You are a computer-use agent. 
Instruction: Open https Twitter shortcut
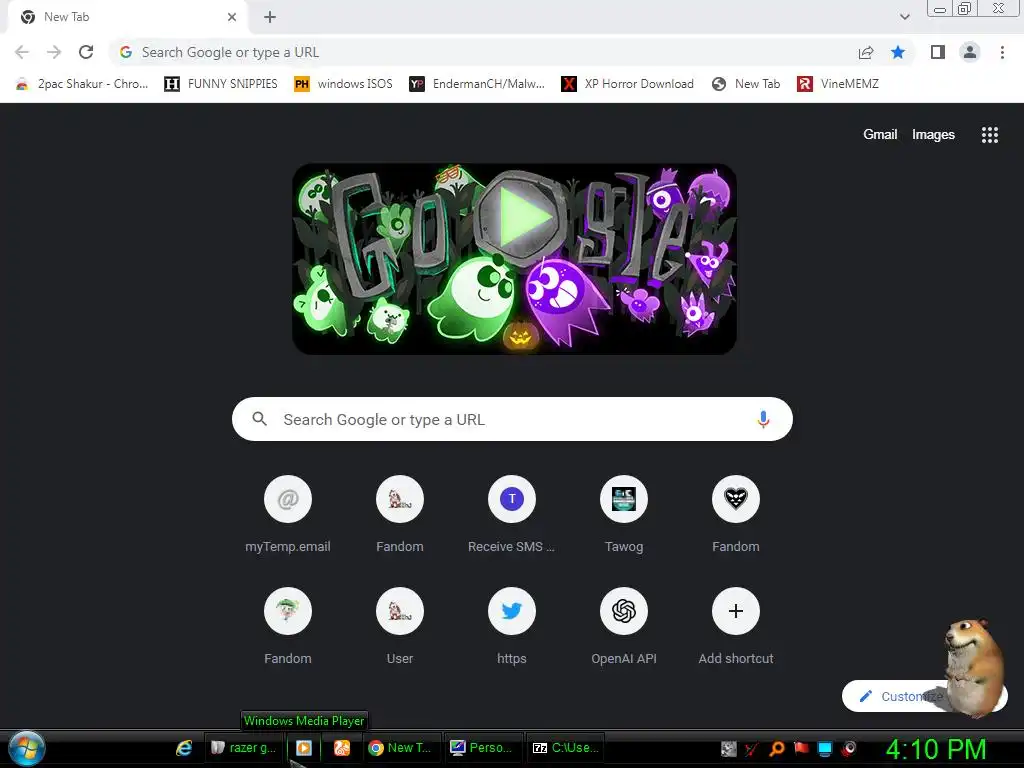coord(511,627)
